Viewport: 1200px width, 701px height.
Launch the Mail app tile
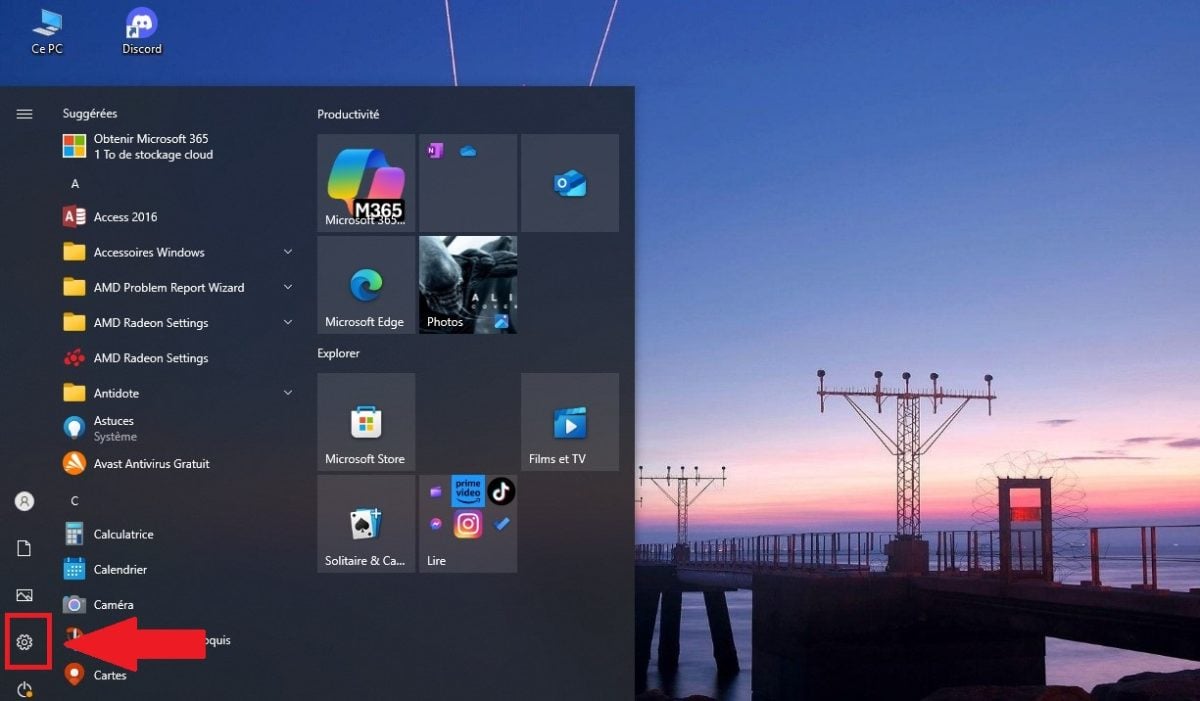pos(569,182)
